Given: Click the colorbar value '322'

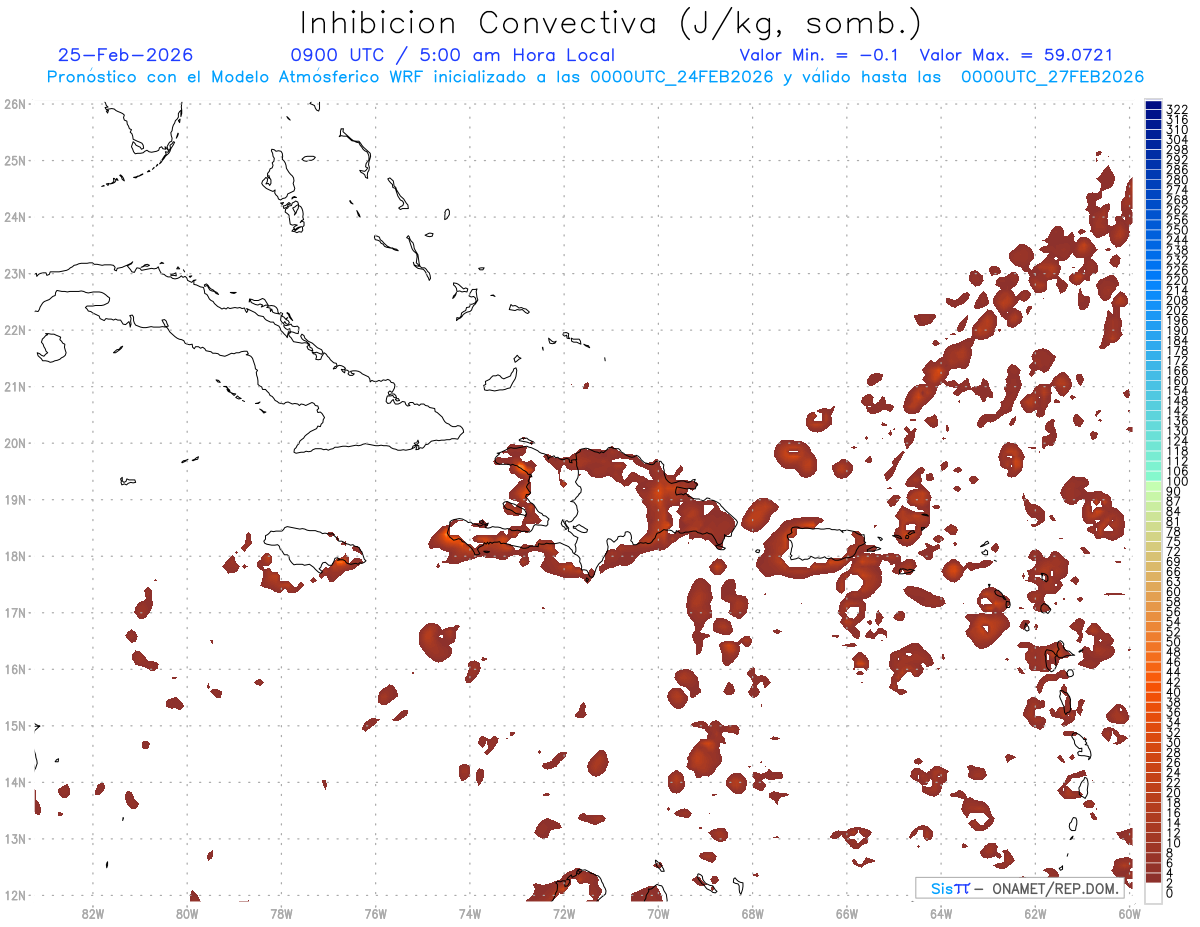Looking at the screenshot, I should point(1177,109).
